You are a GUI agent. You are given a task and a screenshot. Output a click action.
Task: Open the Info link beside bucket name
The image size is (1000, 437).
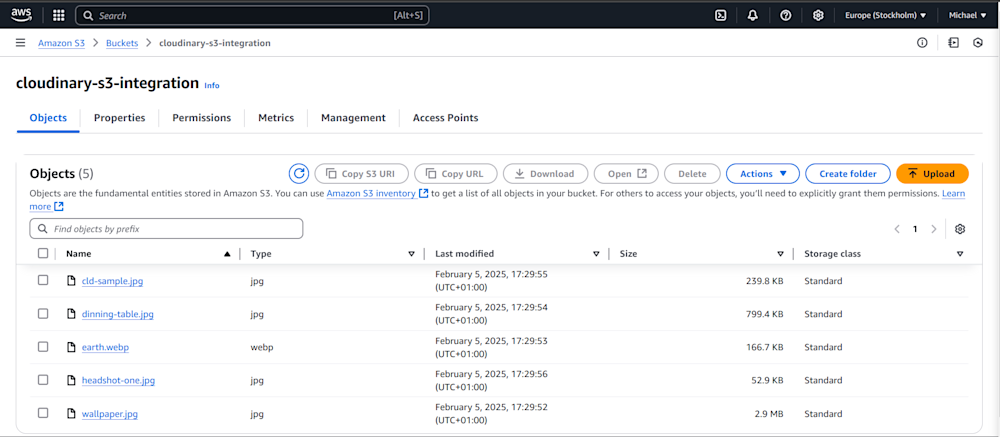pyautogui.click(x=212, y=85)
